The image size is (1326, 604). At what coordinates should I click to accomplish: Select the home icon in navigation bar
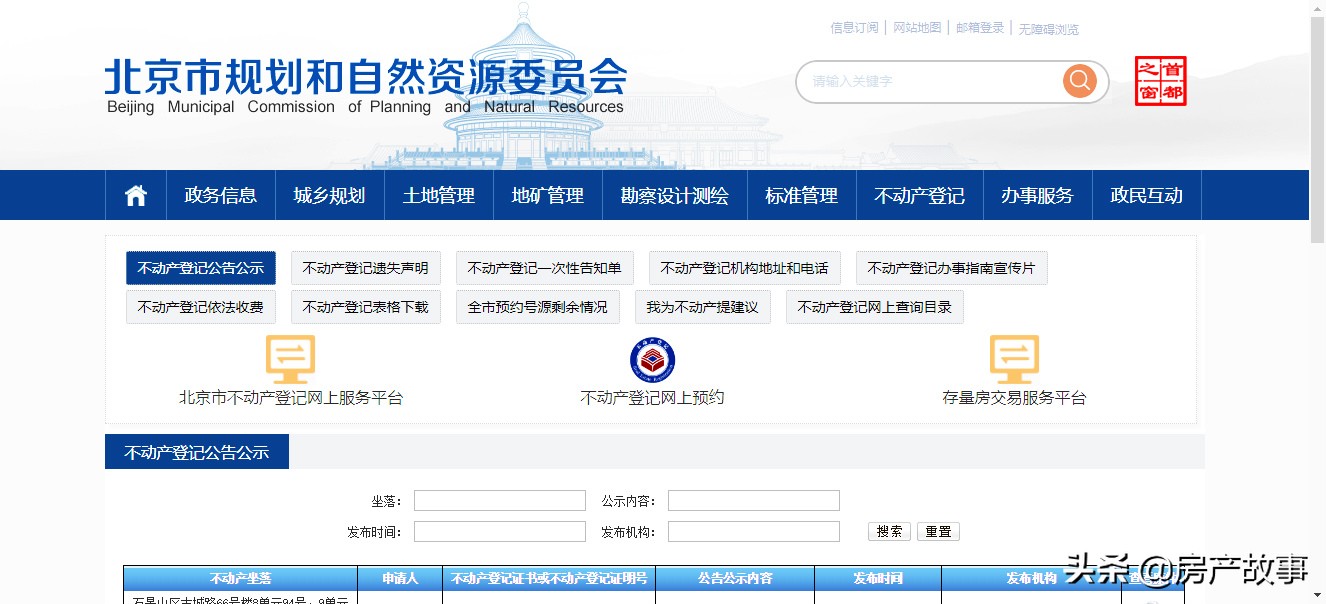pos(135,195)
